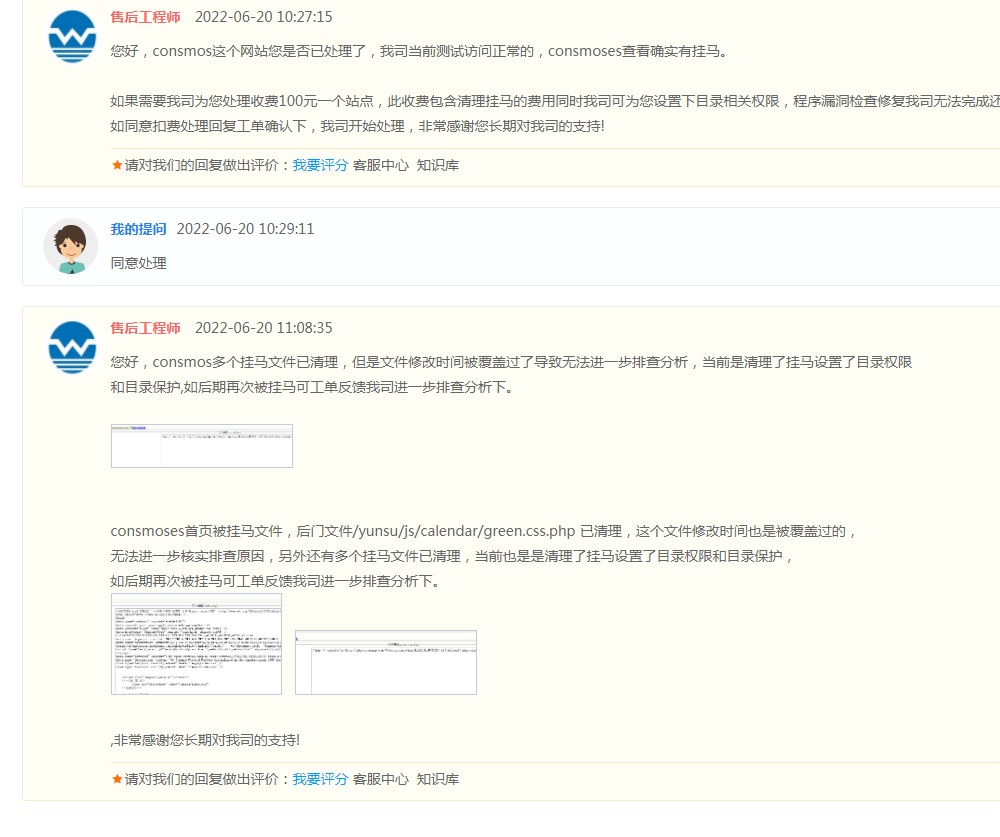Viewport: 1000px width, 837px height.
Task: Click the engineer avatar on the 10:27:15 reply
Action: pyautogui.click(x=72, y=37)
